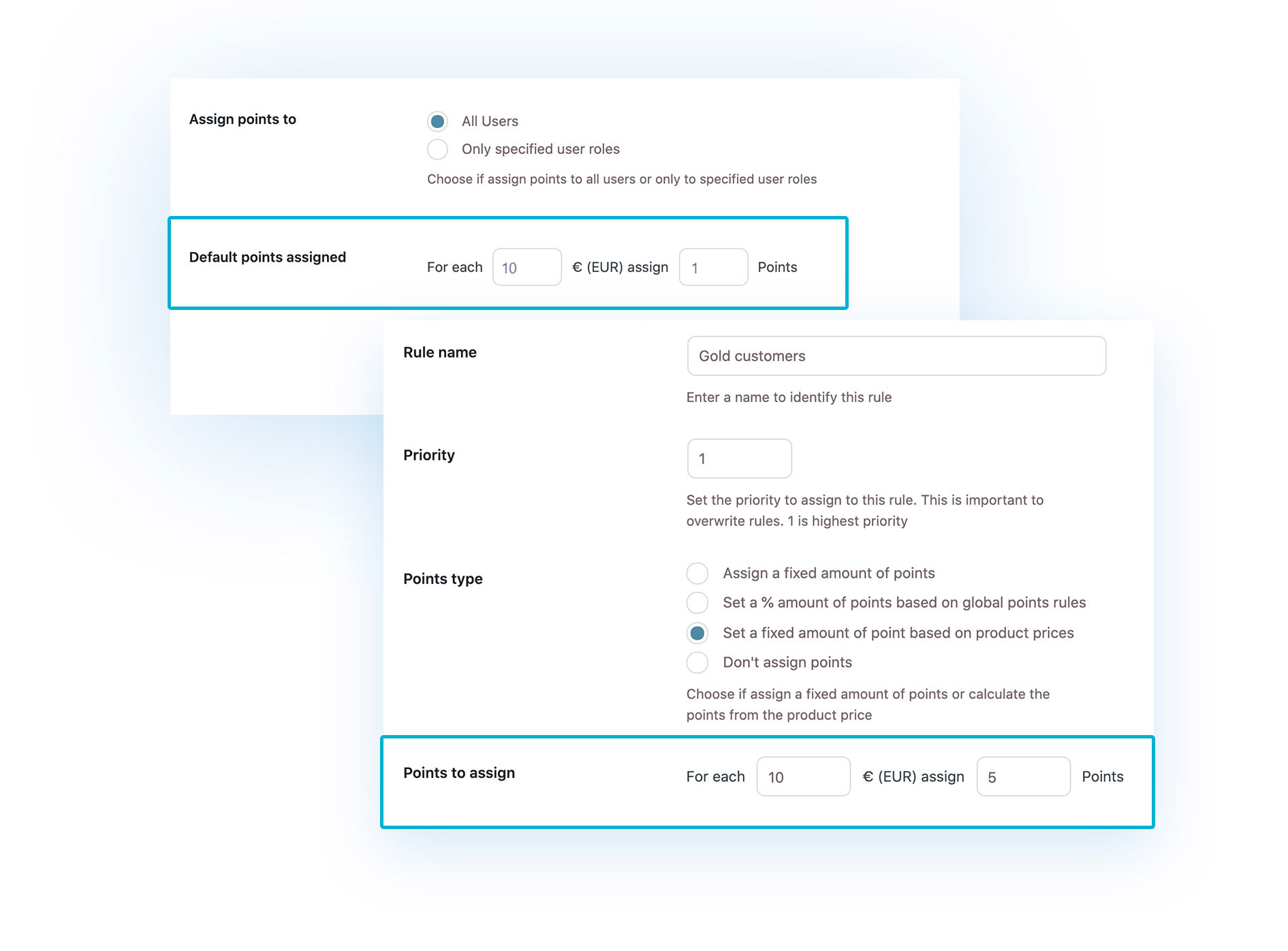Screen dimensions: 1288x951
Task: Click the Points to assign label
Action: coord(459,773)
